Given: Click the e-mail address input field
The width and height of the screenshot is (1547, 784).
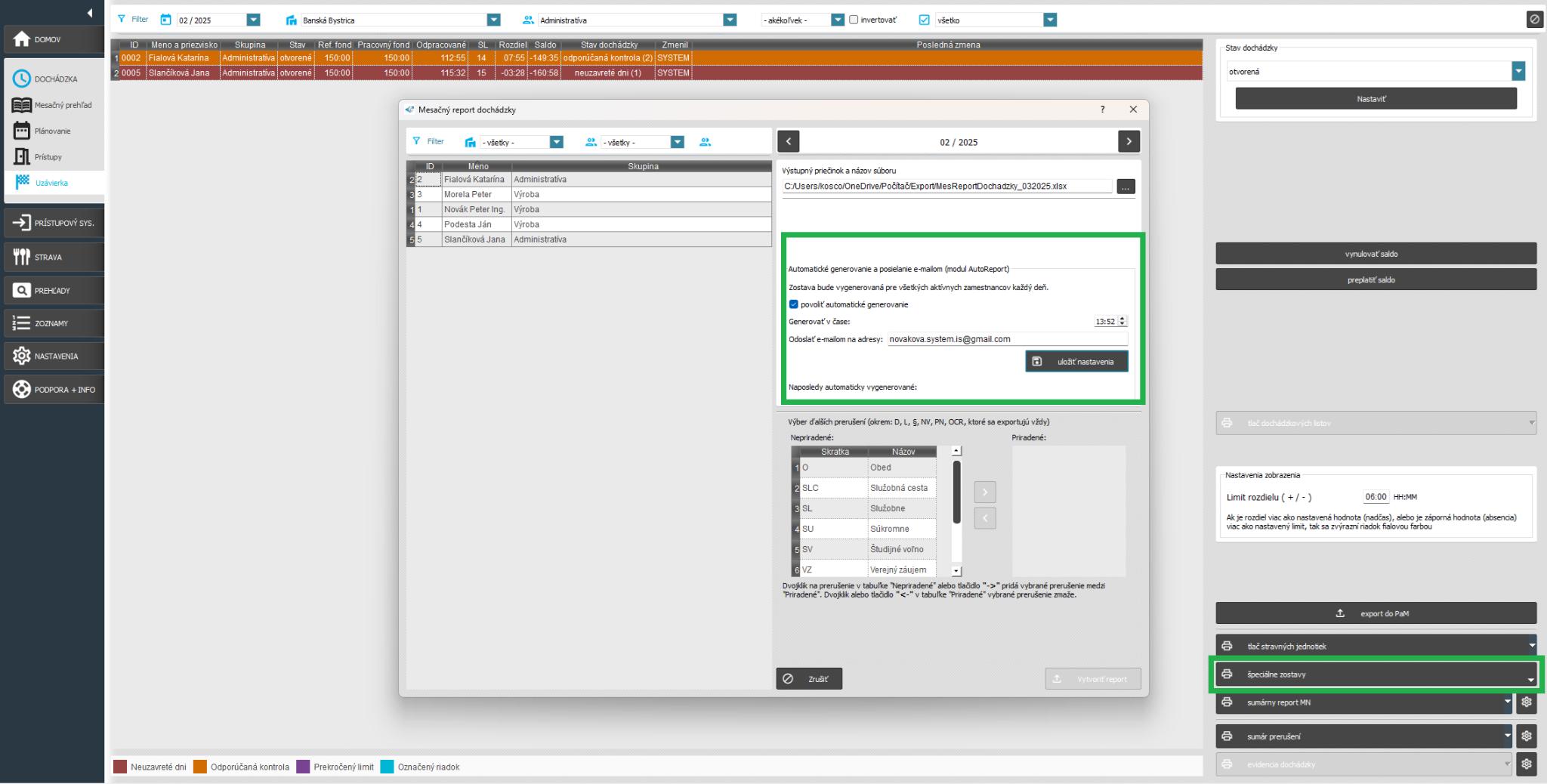Looking at the screenshot, I should click(x=1006, y=340).
